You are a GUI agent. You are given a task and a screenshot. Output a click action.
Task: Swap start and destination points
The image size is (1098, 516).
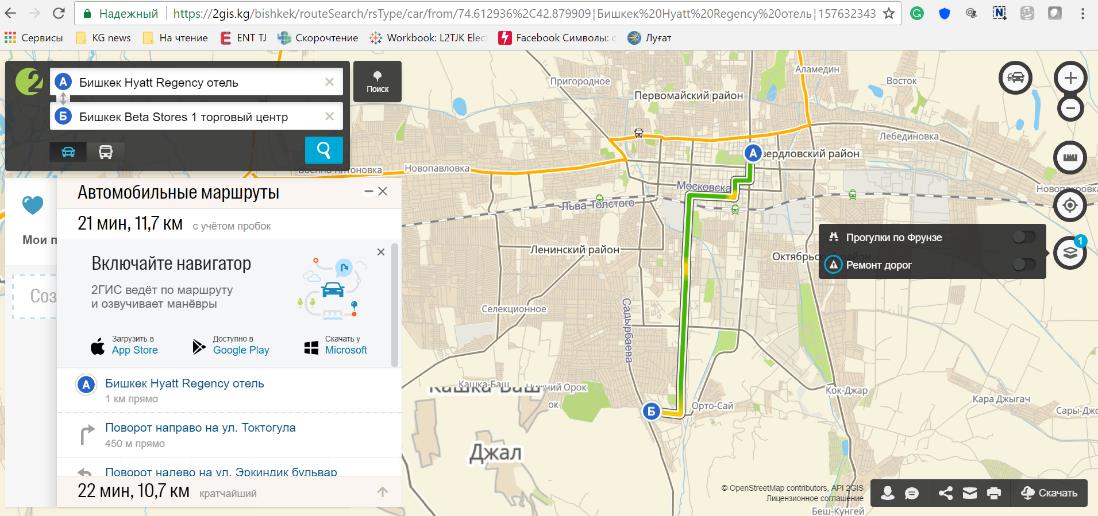pyautogui.click(x=62, y=99)
